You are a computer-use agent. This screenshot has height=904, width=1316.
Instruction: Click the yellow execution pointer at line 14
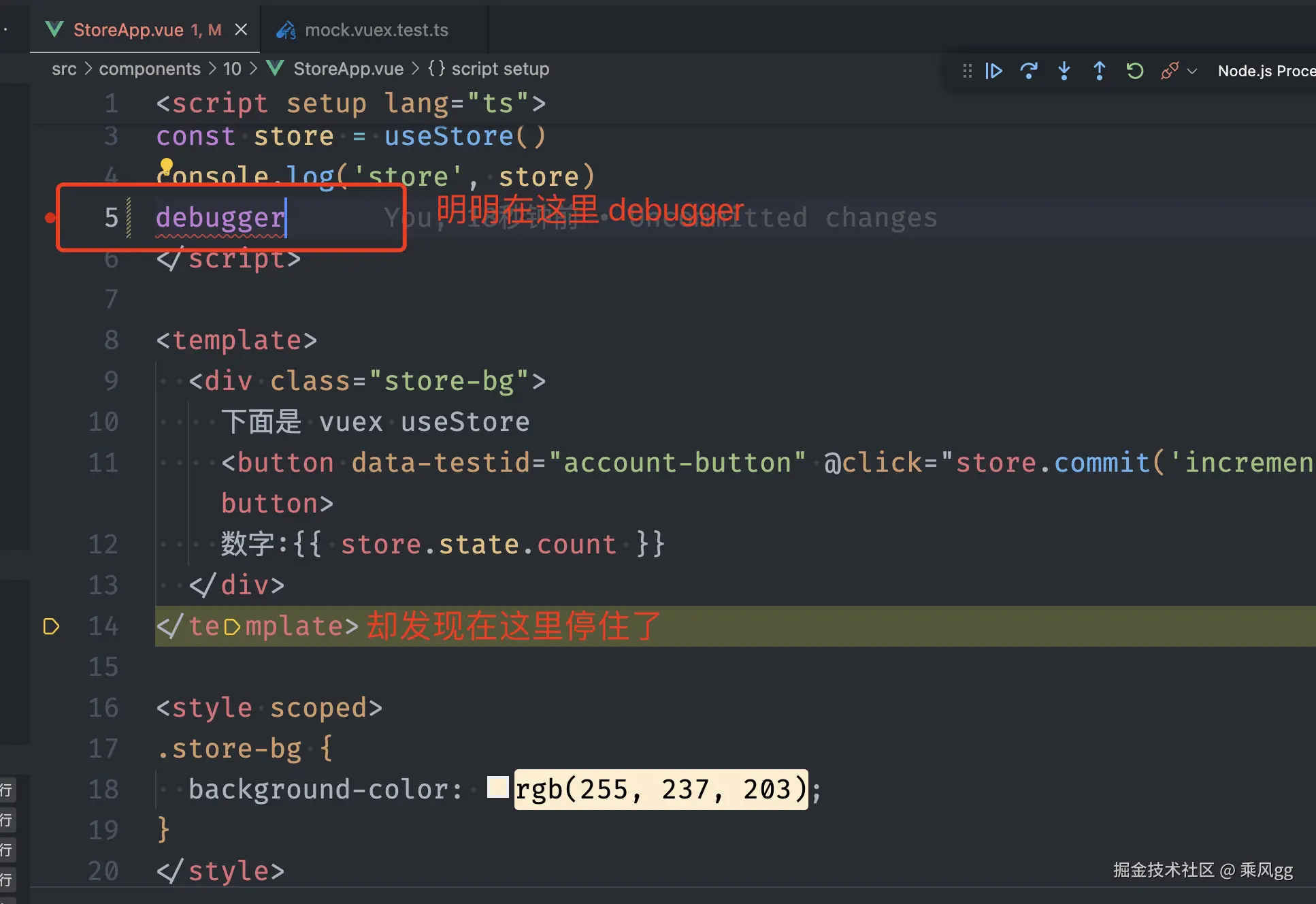tap(51, 626)
